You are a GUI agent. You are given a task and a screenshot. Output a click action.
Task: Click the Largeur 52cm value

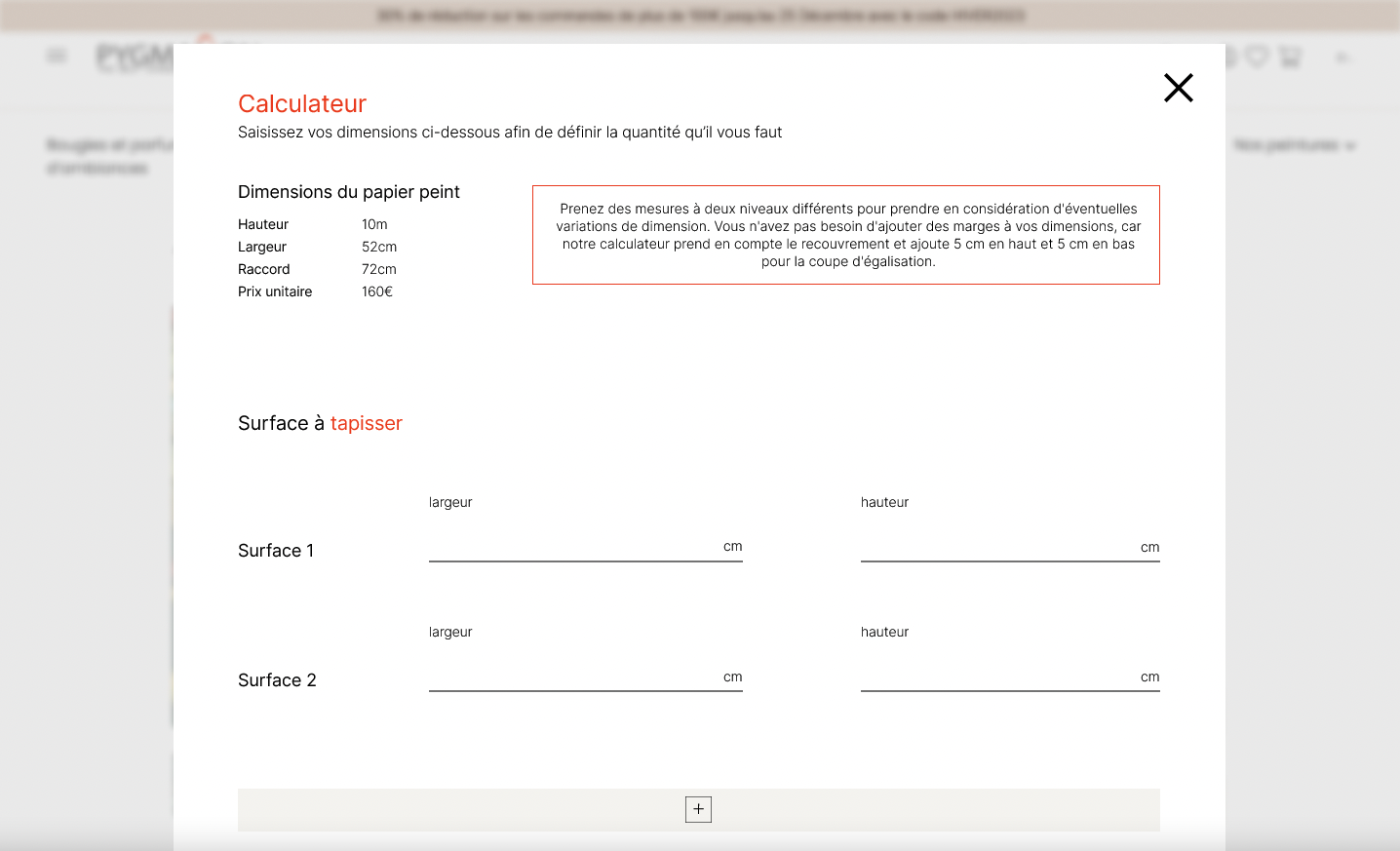point(379,247)
